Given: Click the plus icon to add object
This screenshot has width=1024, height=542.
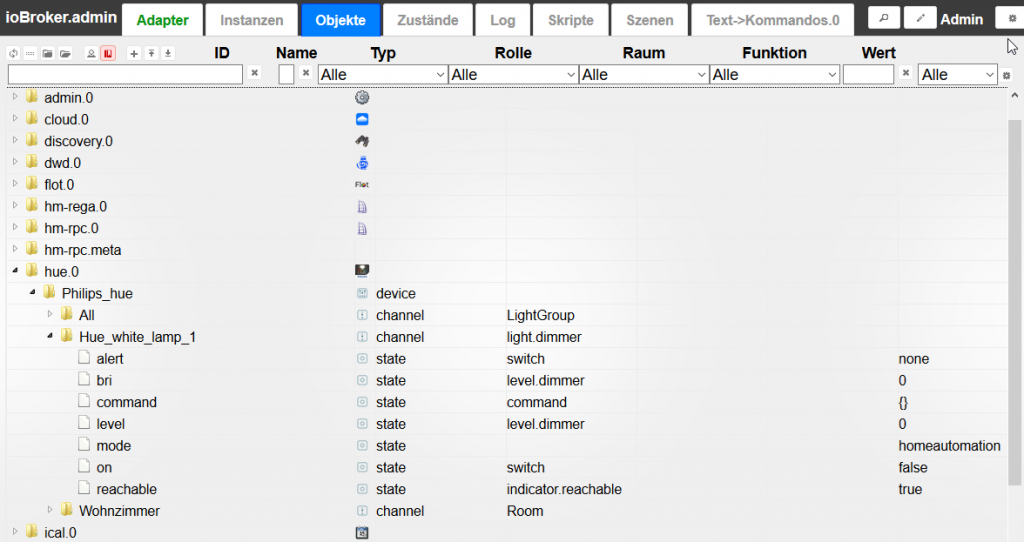Looking at the screenshot, I should (x=135, y=53).
